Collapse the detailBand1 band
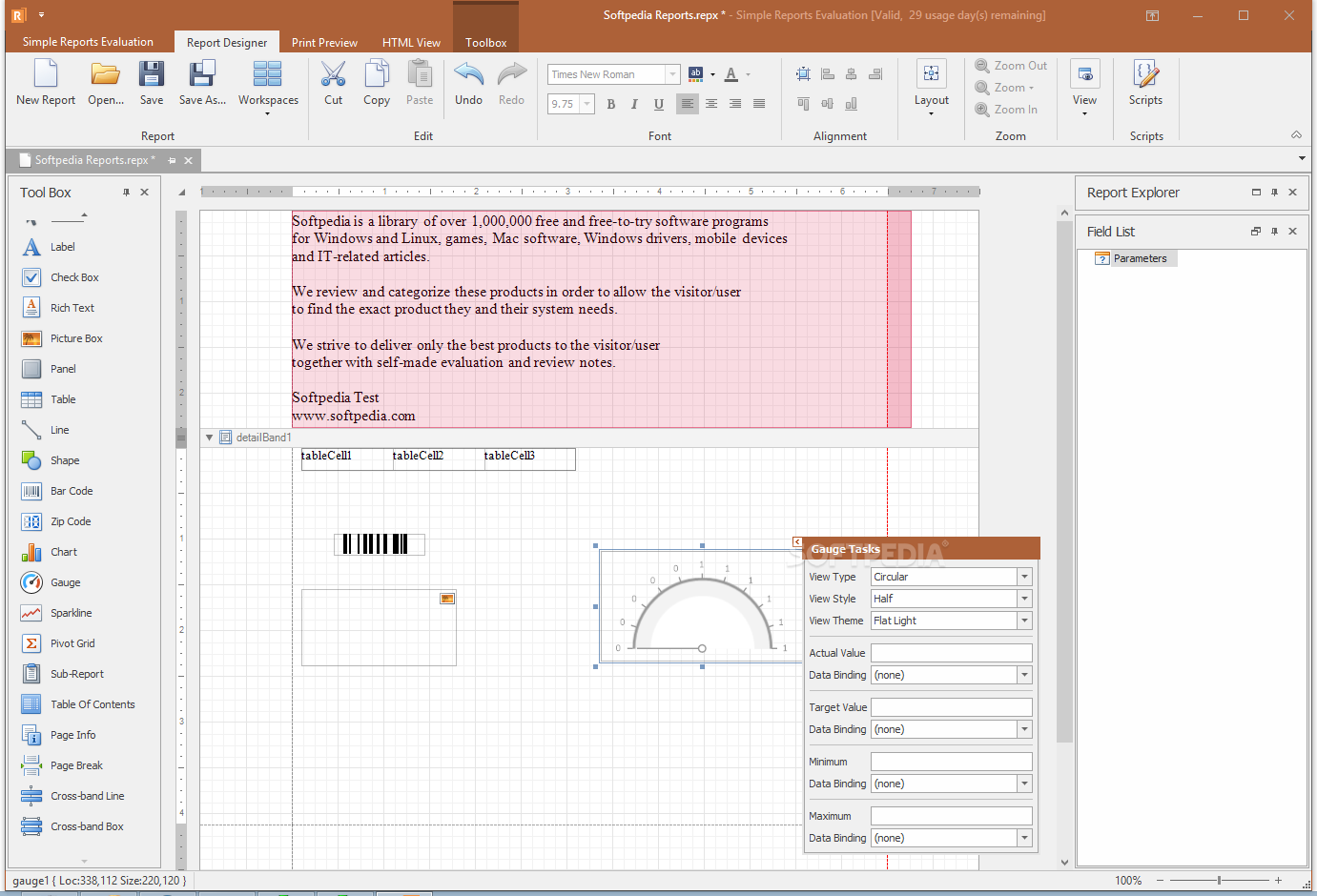Image resolution: width=1317 pixels, height=896 pixels. 209,438
